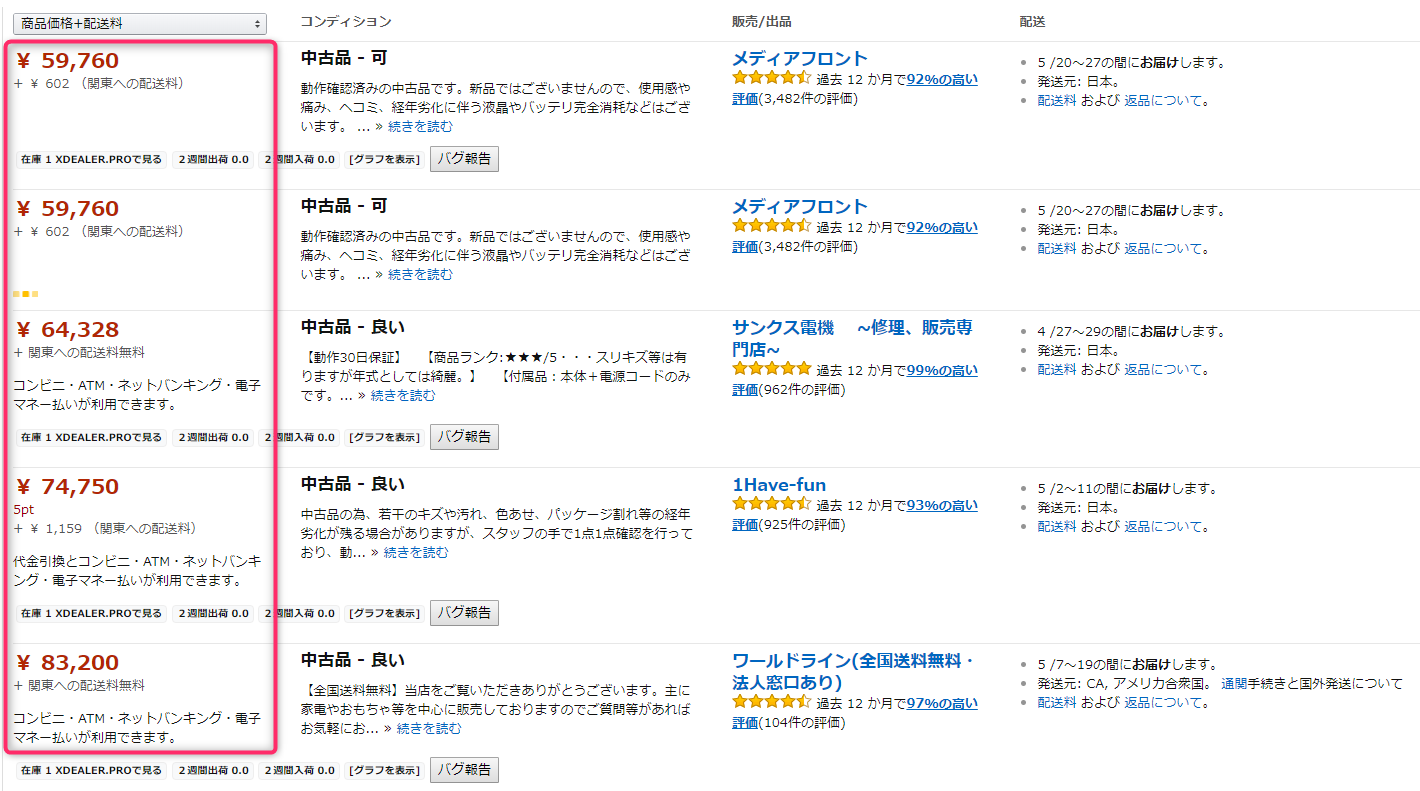
Task: Show graph via グラフを表示 for ¥64,328 listing
Action: pos(384,438)
